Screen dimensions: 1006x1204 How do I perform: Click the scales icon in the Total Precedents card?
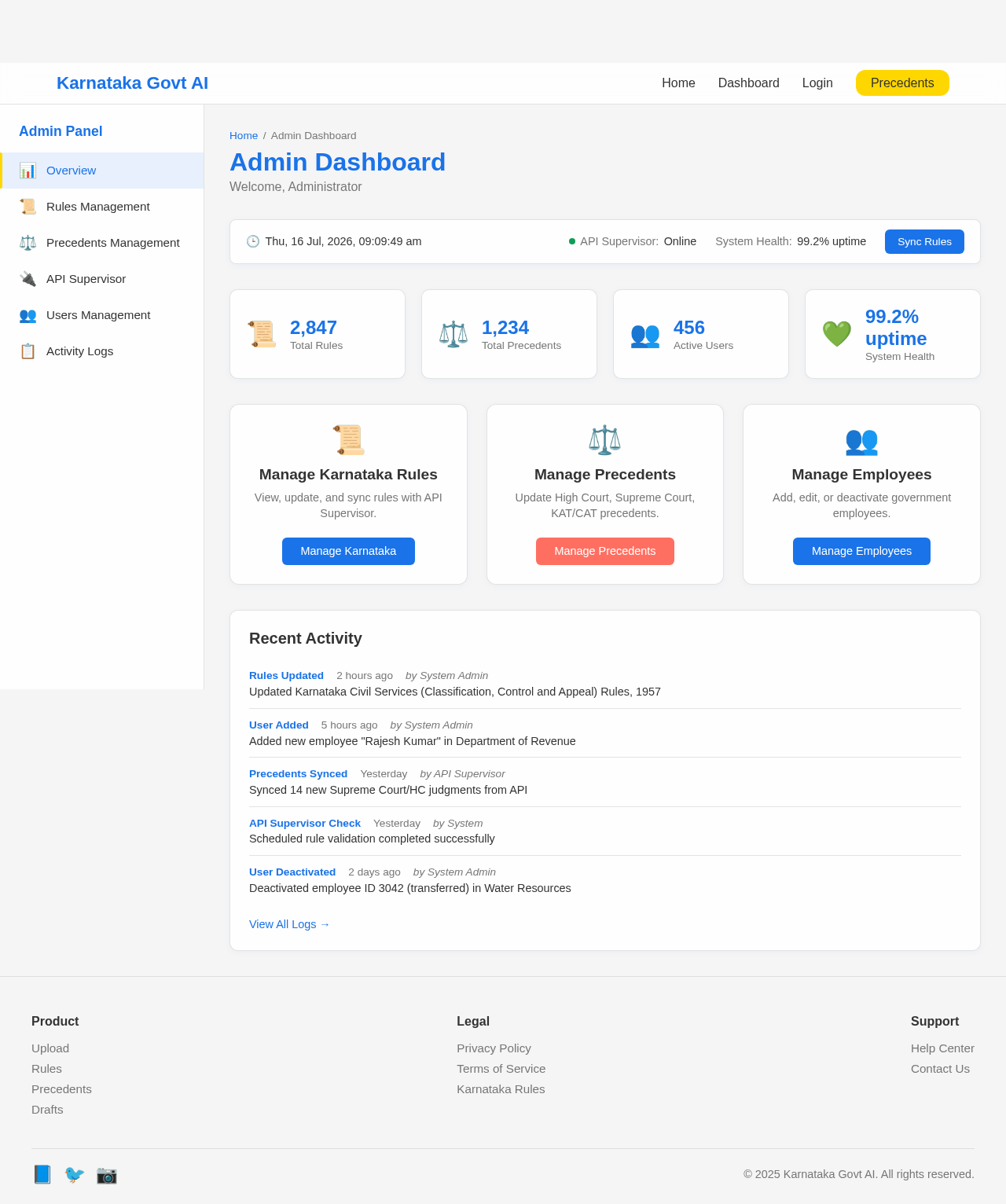453,334
